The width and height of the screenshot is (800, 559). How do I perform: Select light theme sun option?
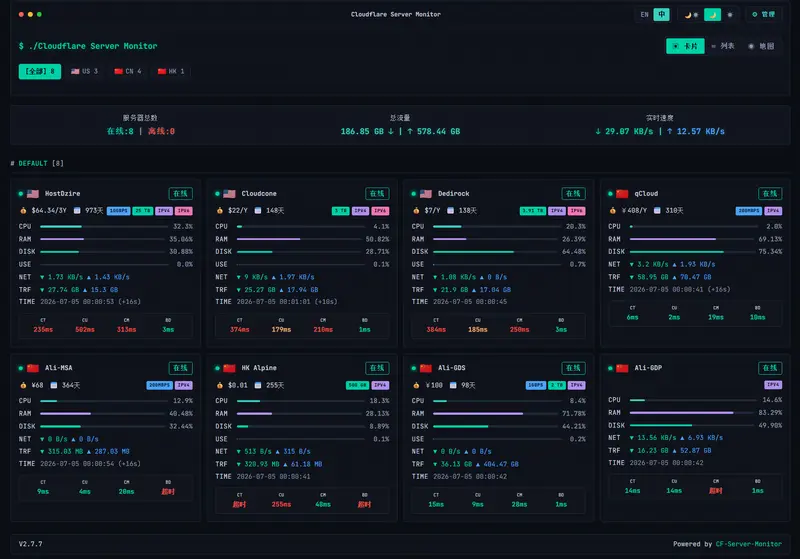730,14
